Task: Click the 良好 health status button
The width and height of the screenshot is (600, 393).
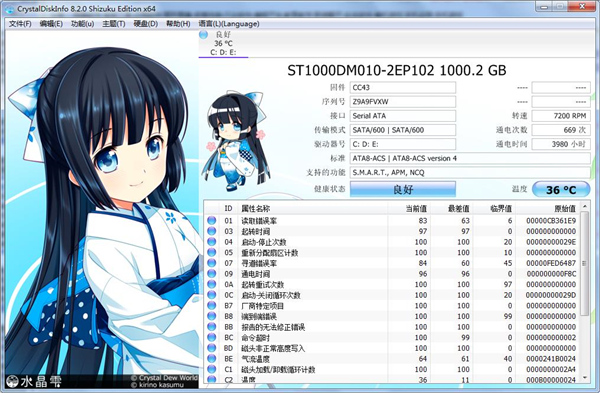Action: pyautogui.click(x=403, y=189)
